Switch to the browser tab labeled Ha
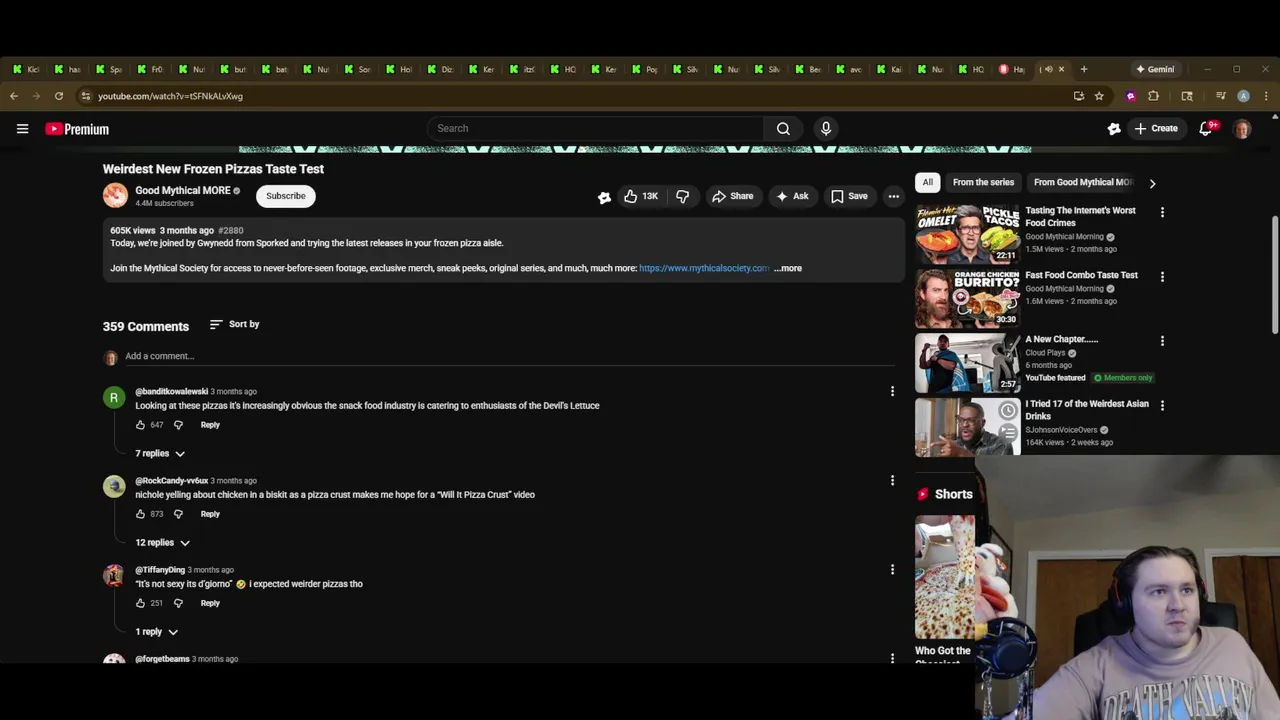The width and height of the screenshot is (1280, 720). pyautogui.click(x=1012, y=69)
